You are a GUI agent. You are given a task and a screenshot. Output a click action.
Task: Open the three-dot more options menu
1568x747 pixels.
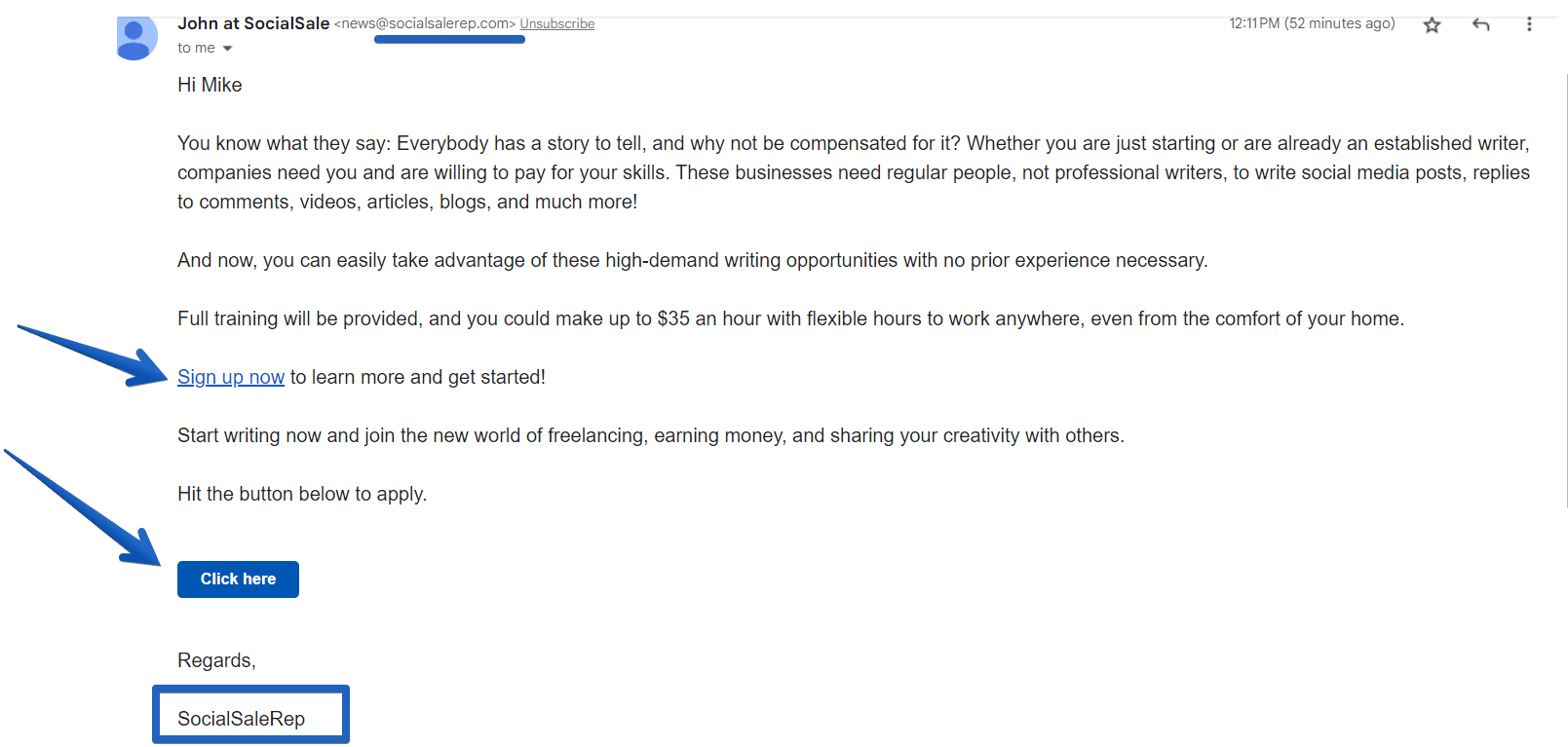pyautogui.click(x=1529, y=24)
